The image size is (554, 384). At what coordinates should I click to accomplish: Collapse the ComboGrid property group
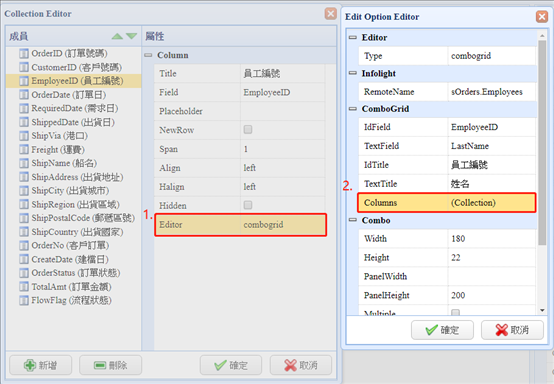coord(353,109)
